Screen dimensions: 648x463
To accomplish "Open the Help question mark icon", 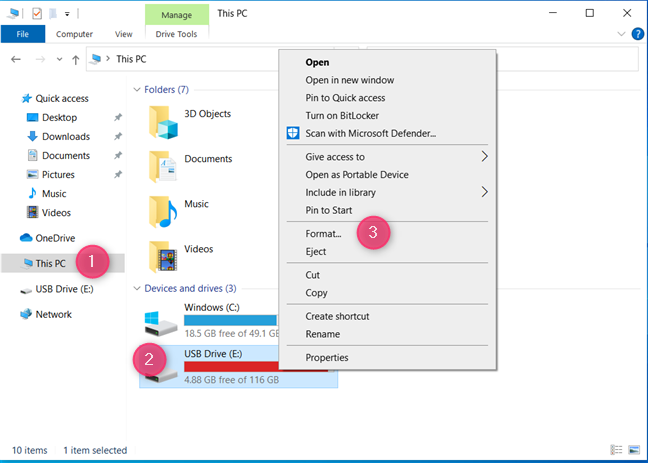I will point(638,34).
